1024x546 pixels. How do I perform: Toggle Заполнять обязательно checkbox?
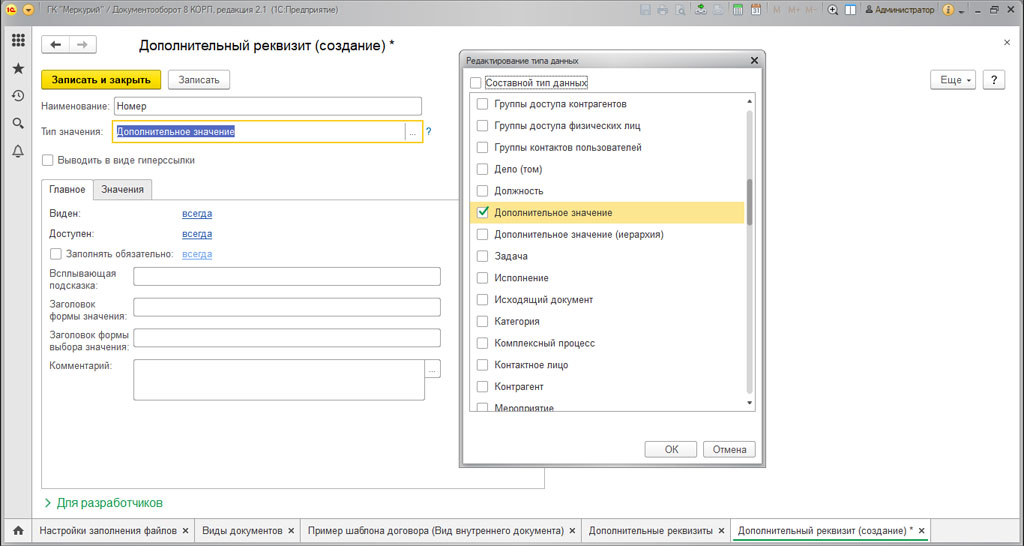tap(56, 254)
